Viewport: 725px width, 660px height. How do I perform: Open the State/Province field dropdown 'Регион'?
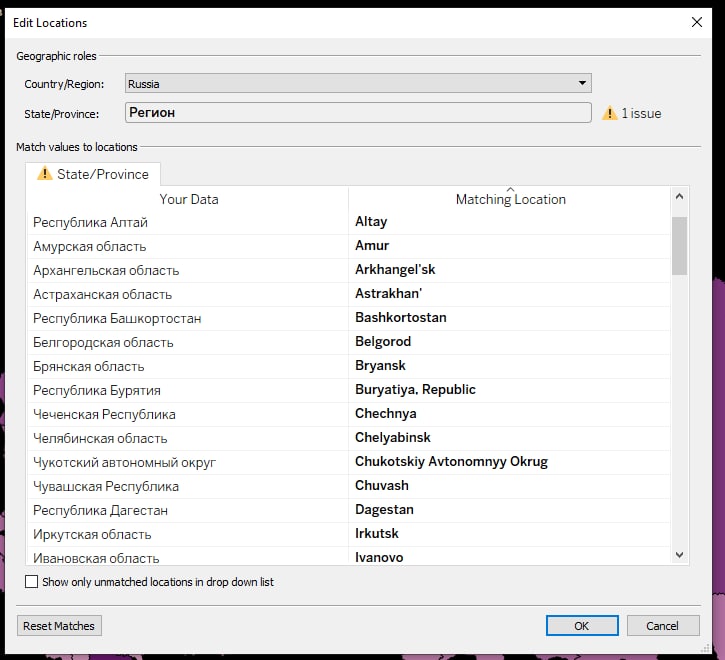(358, 112)
